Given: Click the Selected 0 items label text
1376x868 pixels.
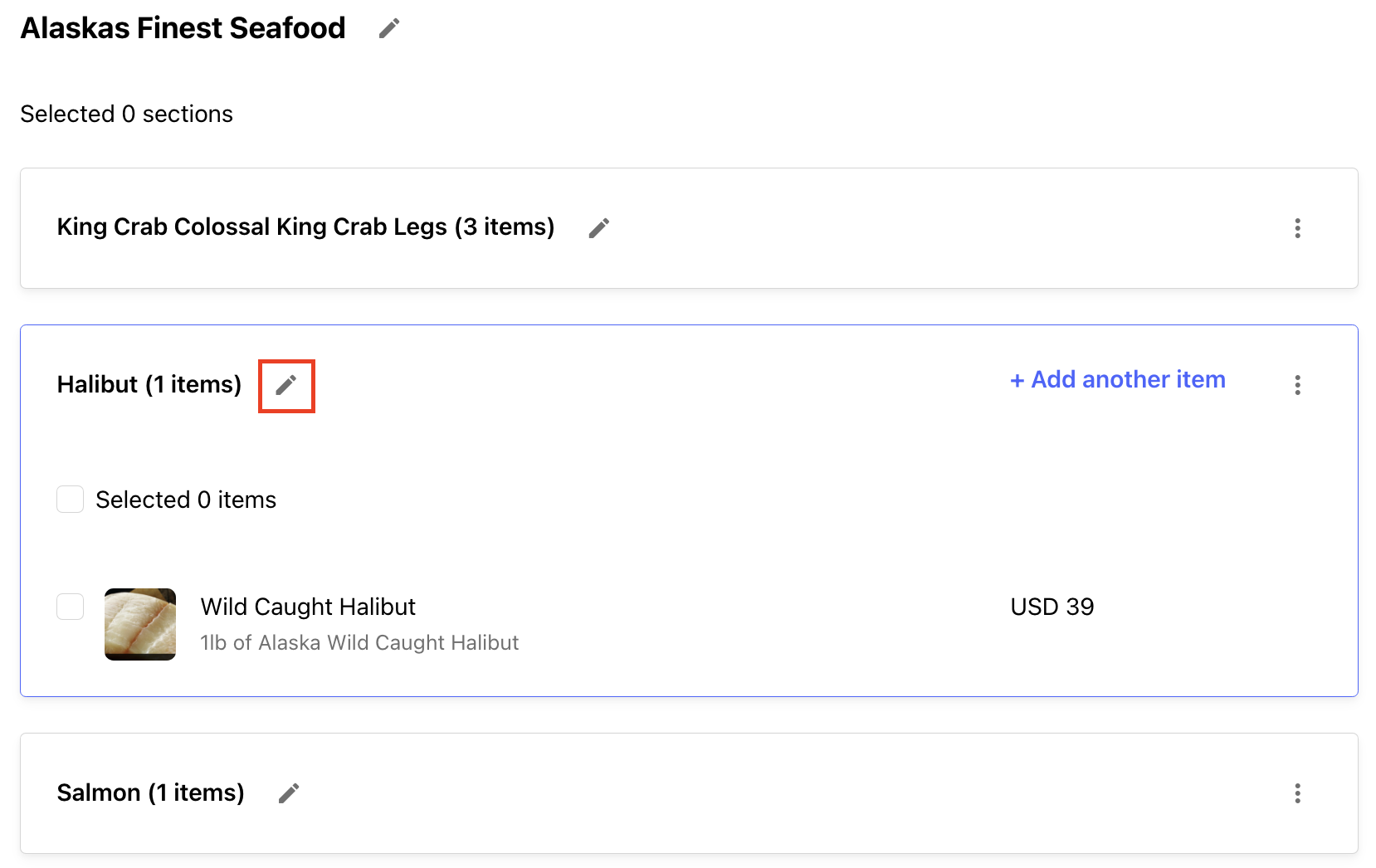Looking at the screenshot, I should pyautogui.click(x=186, y=500).
